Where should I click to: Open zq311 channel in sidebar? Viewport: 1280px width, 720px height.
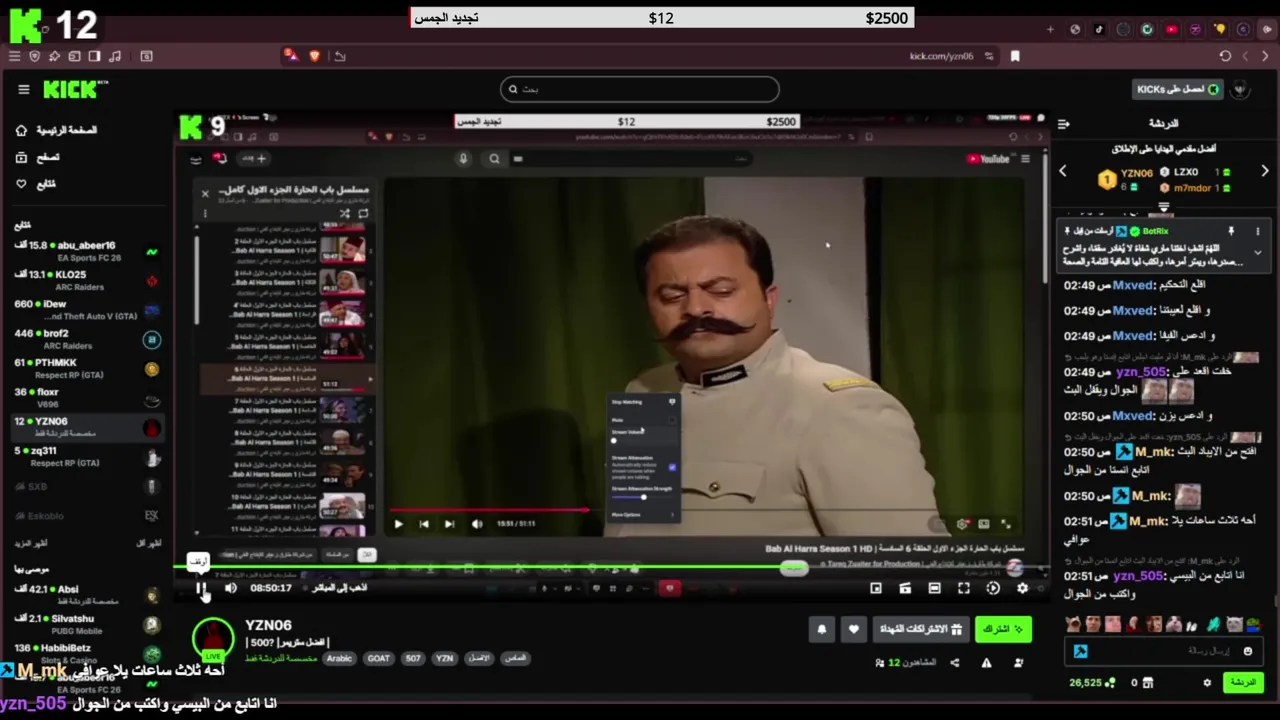point(87,456)
